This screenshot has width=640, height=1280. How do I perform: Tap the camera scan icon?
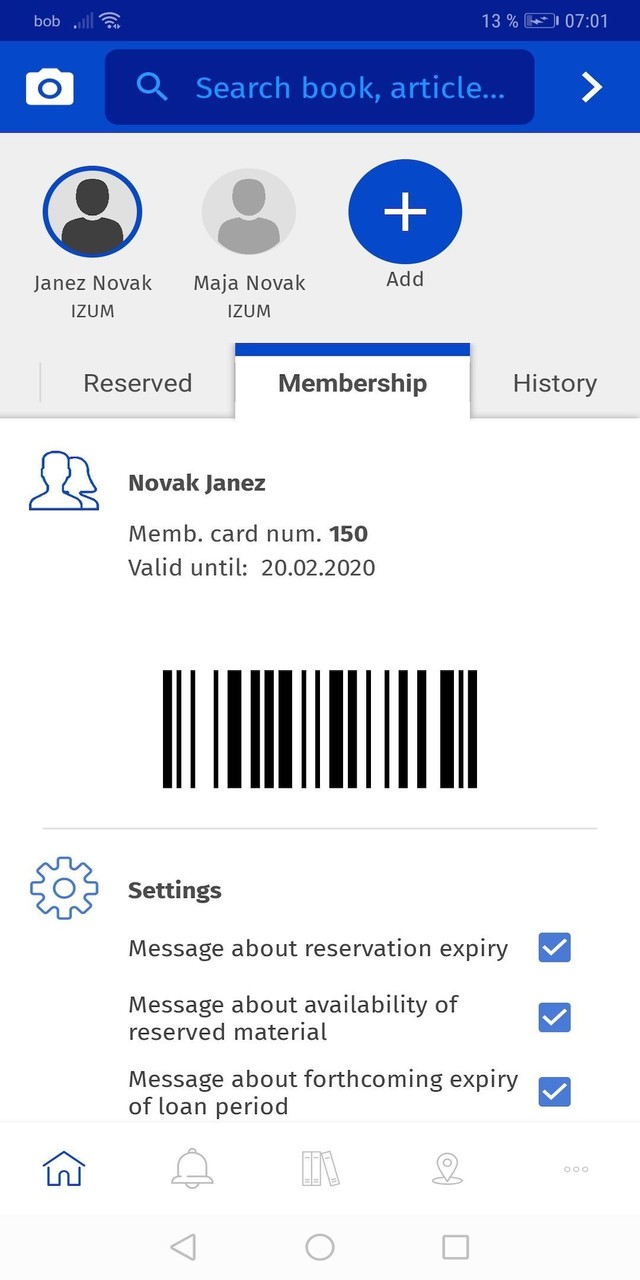(x=49, y=87)
